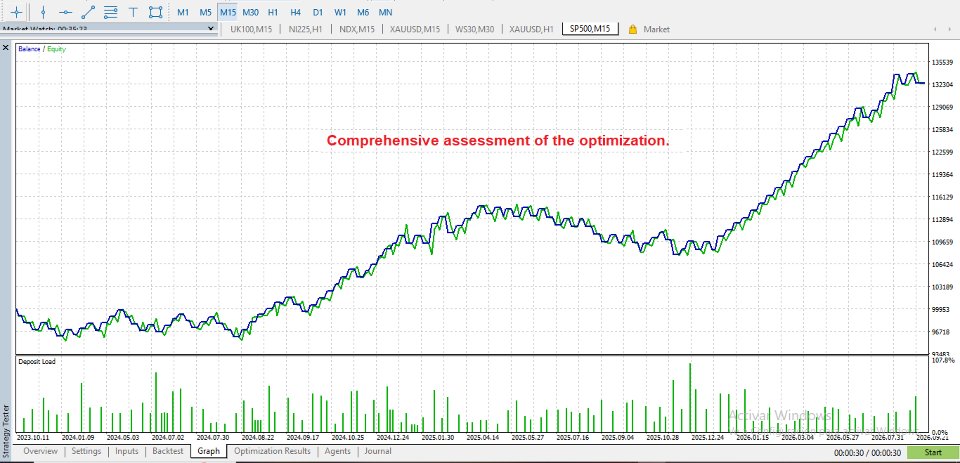The height and width of the screenshot is (463, 960).
Task: Close the Strategy Tester panel
Action: pos(6,47)
